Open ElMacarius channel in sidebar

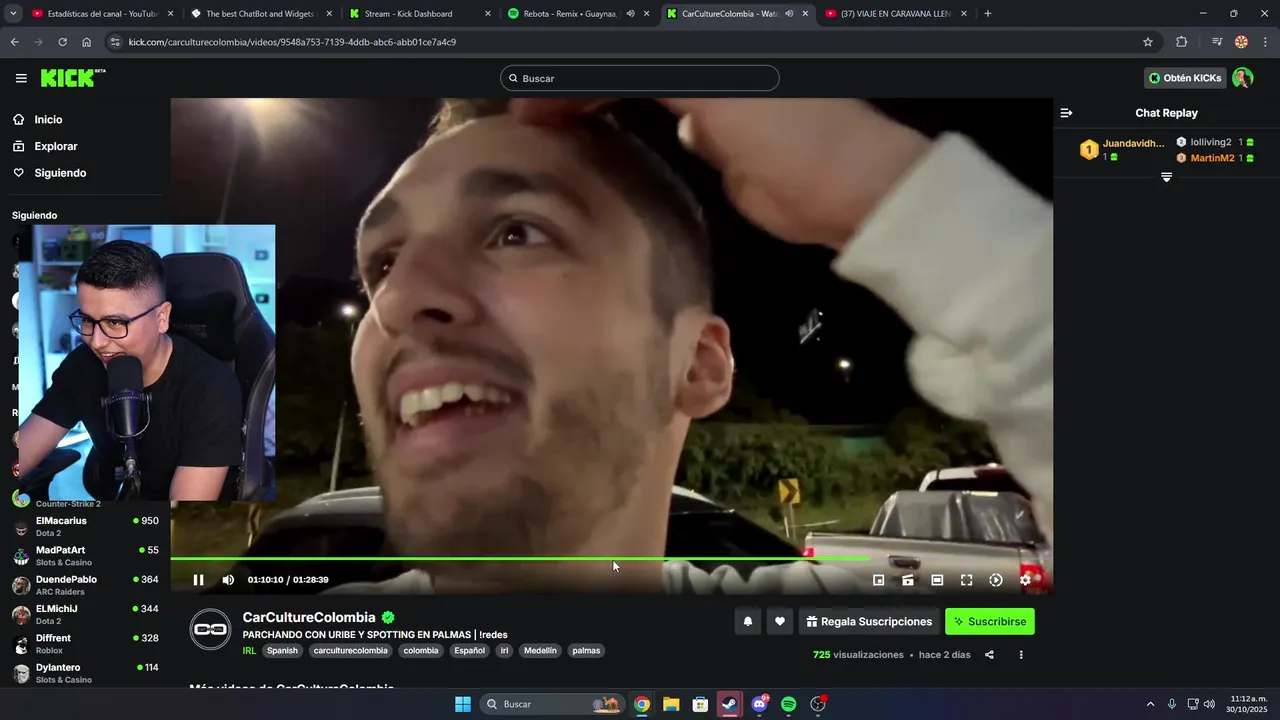pos(85,526)
